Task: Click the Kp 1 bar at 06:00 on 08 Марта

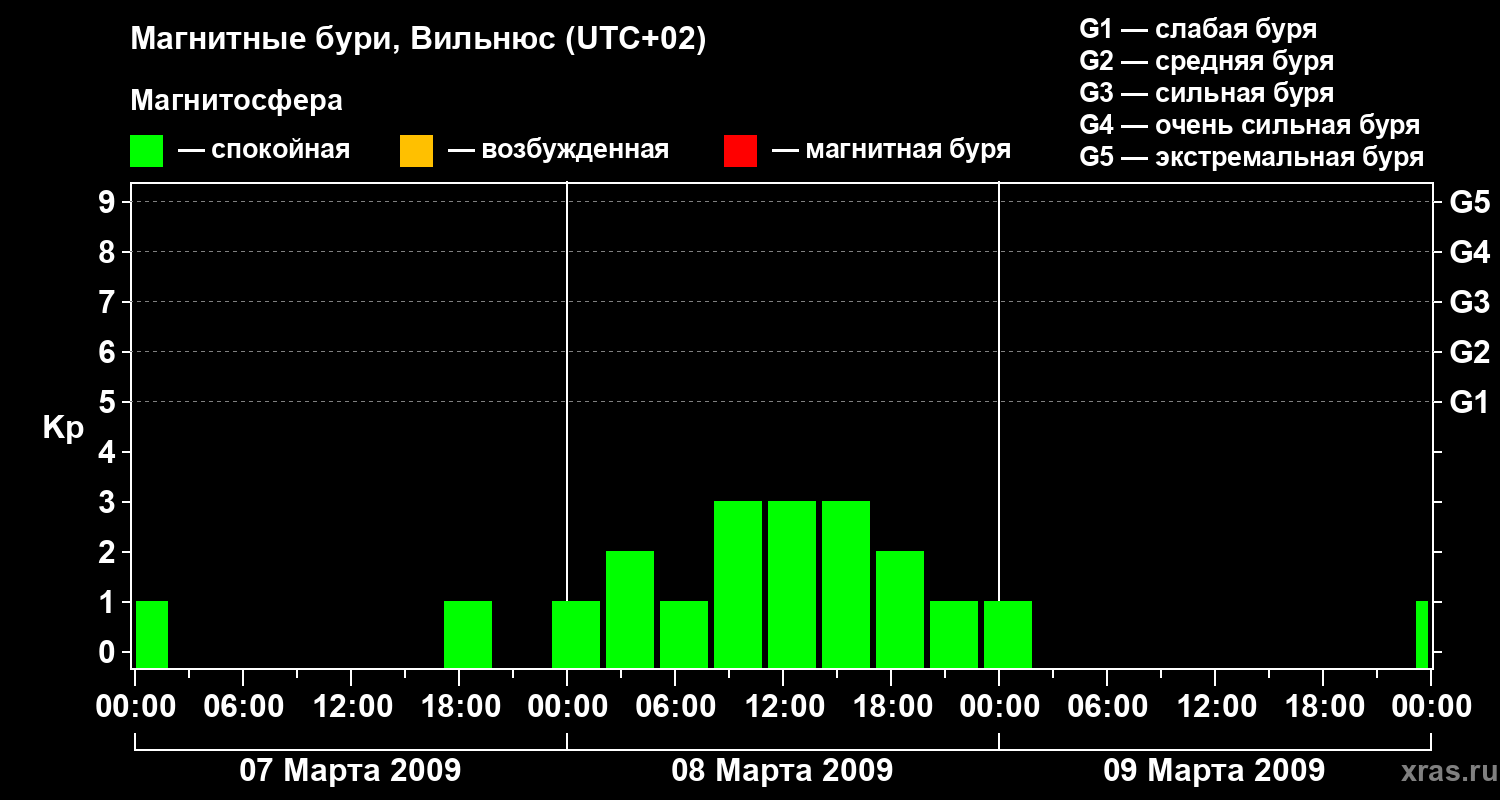Action: tap(684, 634)
